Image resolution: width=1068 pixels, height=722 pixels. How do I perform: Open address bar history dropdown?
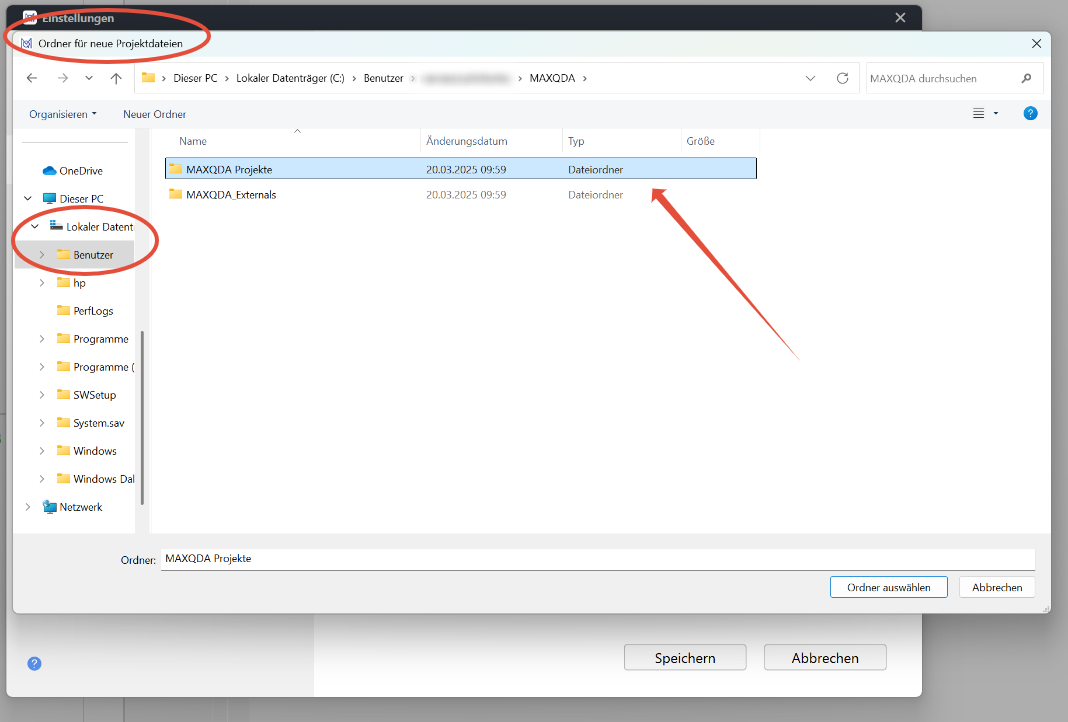(x=811, y=78)
